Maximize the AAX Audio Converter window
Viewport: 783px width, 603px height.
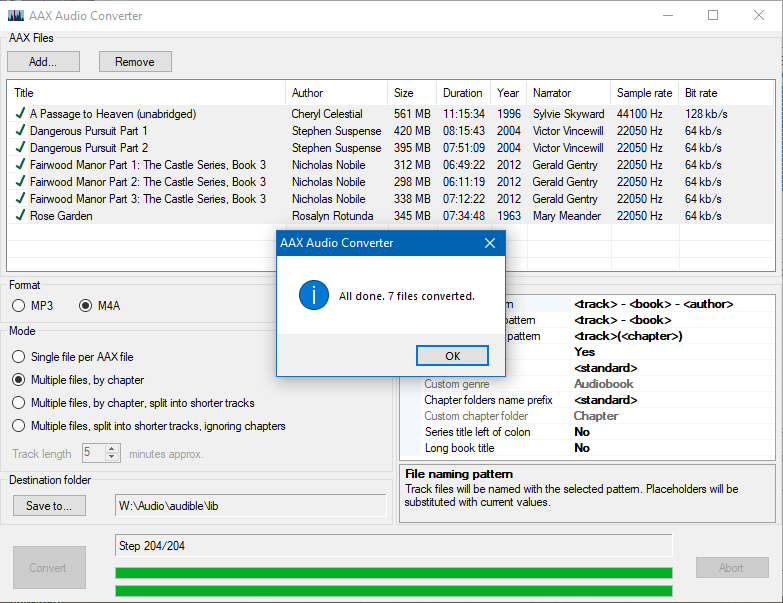713,15
